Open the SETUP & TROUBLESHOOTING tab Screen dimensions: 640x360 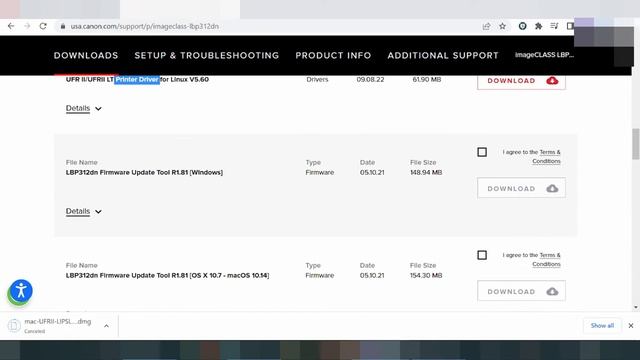point(207,56)
